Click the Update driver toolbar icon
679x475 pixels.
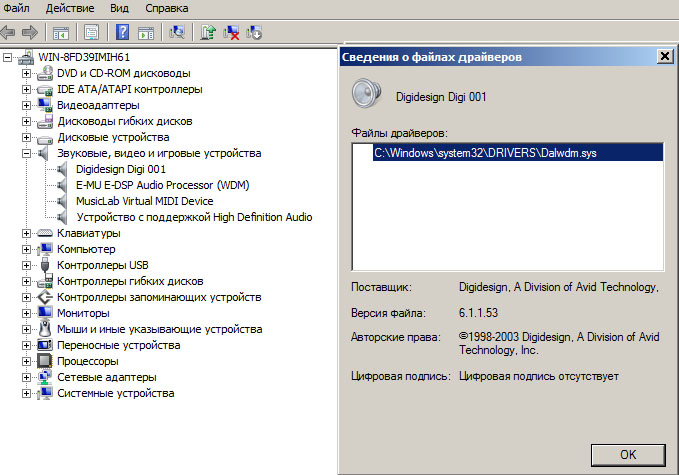[x=208, y=32]
